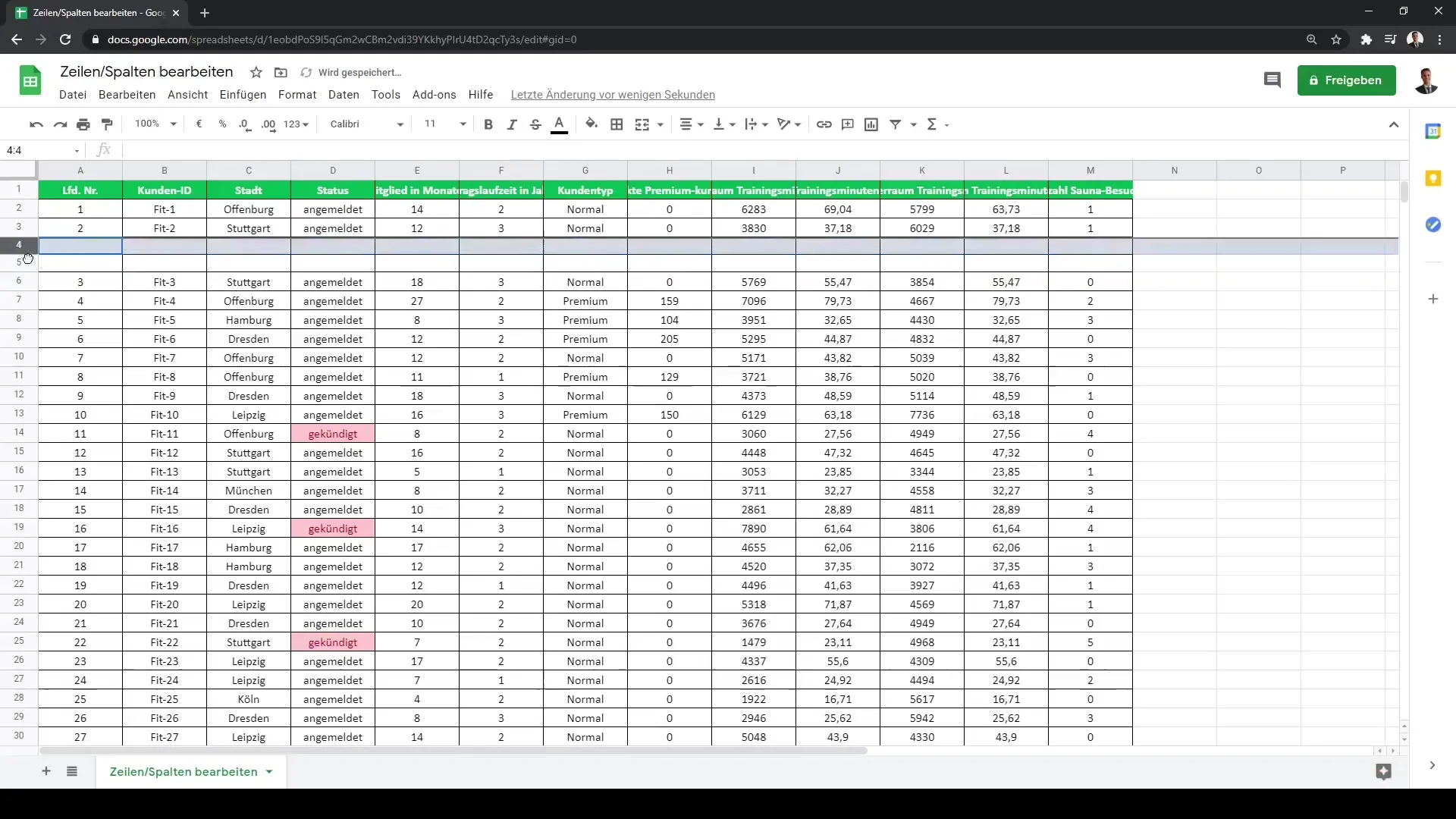The height and width of the screenshot is (819, 1456).
Task: Click the filter icon in toolbar
Action: click(x=896, y=124)
